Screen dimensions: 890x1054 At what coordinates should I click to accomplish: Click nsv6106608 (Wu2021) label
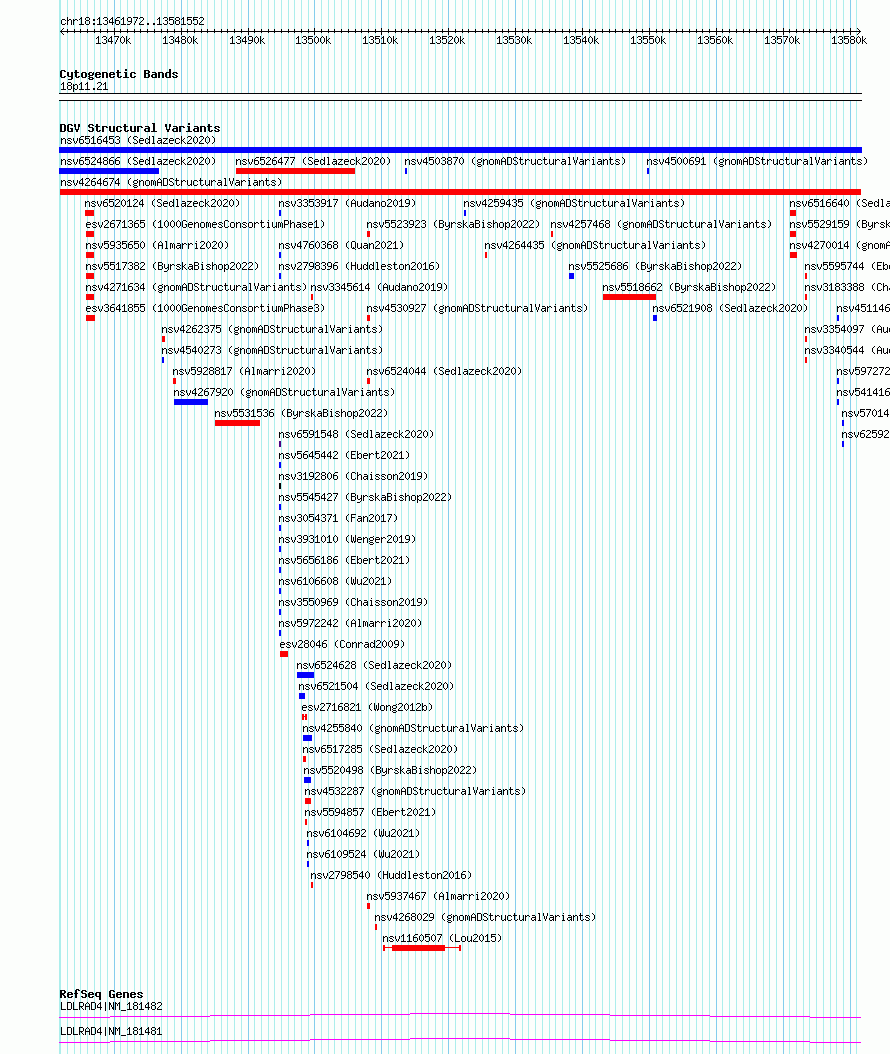[335, 581]
